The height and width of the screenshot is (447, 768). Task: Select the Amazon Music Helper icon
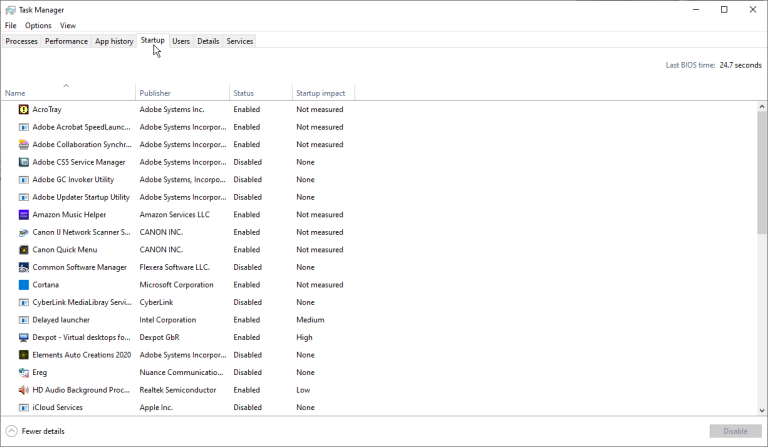coord(24,215)
